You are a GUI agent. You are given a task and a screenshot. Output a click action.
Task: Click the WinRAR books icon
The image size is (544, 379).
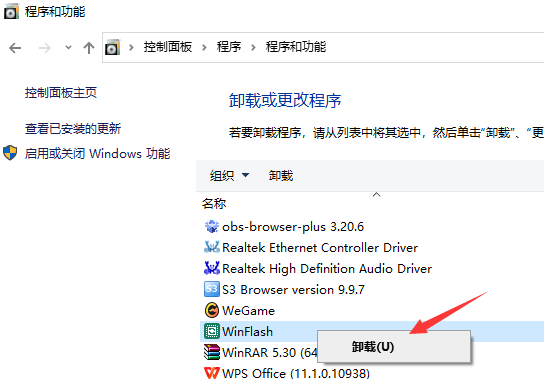212,352
